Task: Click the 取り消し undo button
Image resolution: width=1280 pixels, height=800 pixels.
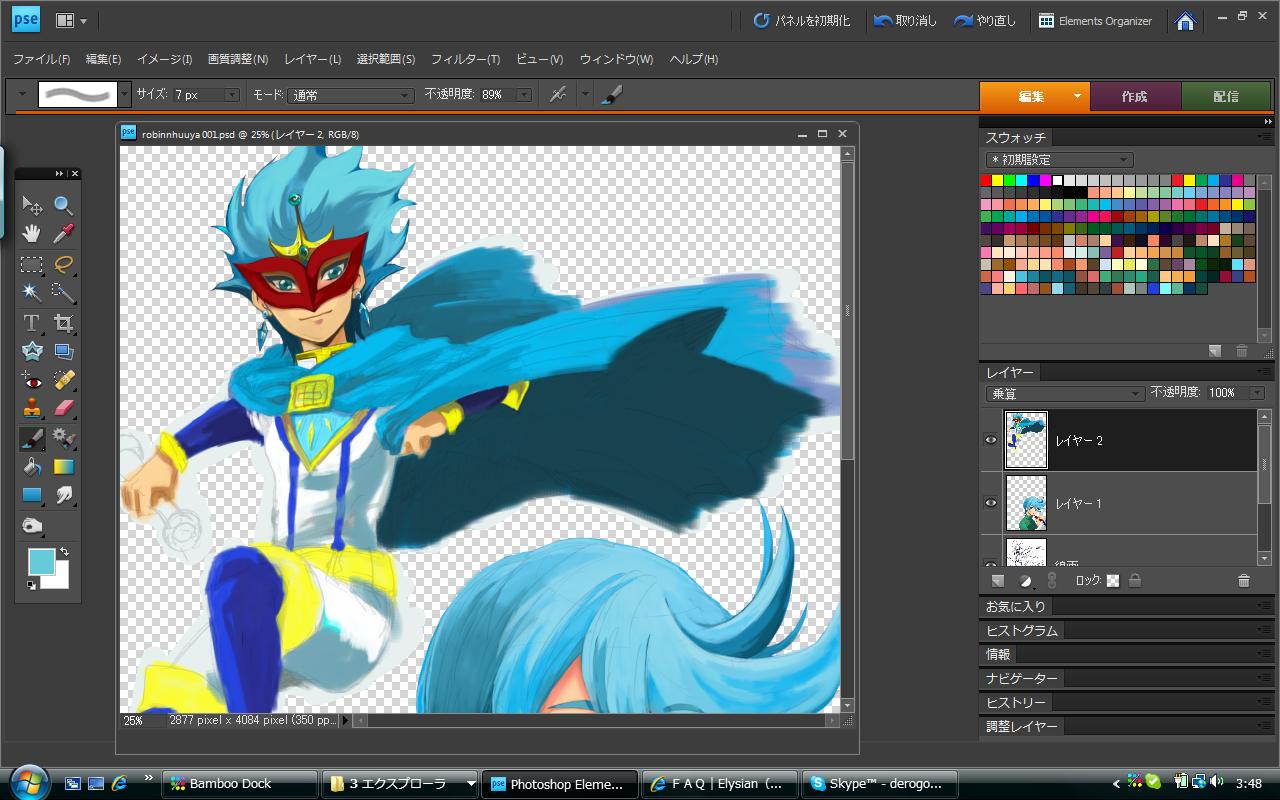Action: (x=906, y=21)
